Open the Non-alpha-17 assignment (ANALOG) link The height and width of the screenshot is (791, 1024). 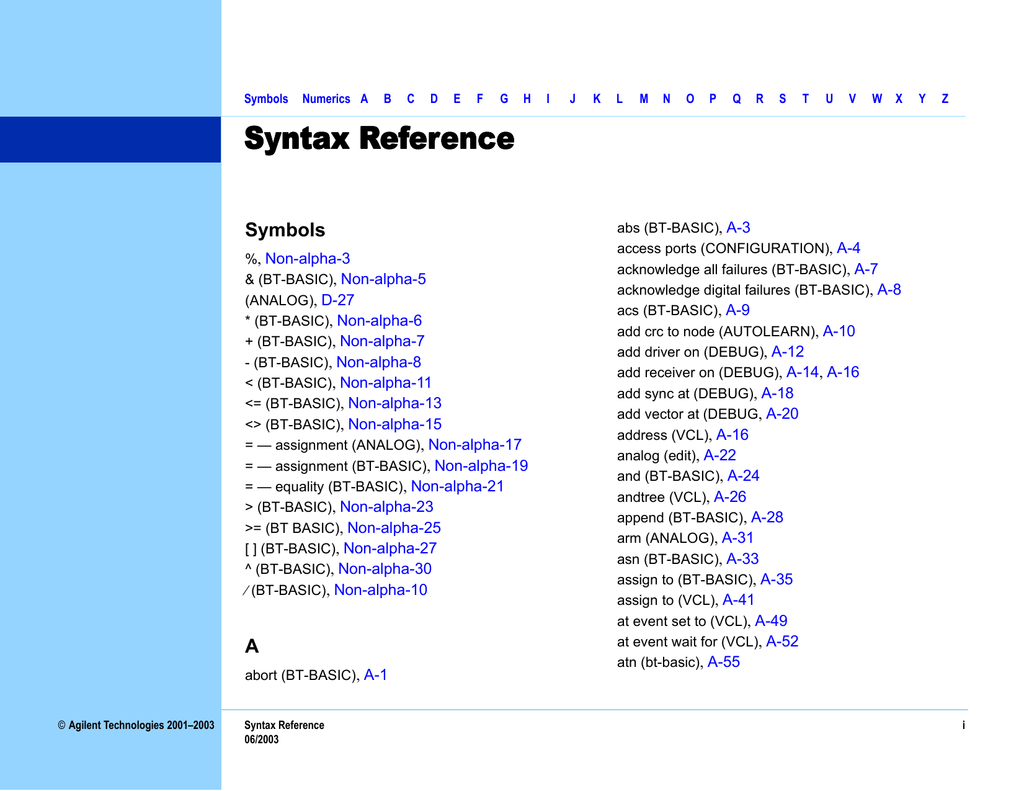[475, 444]
